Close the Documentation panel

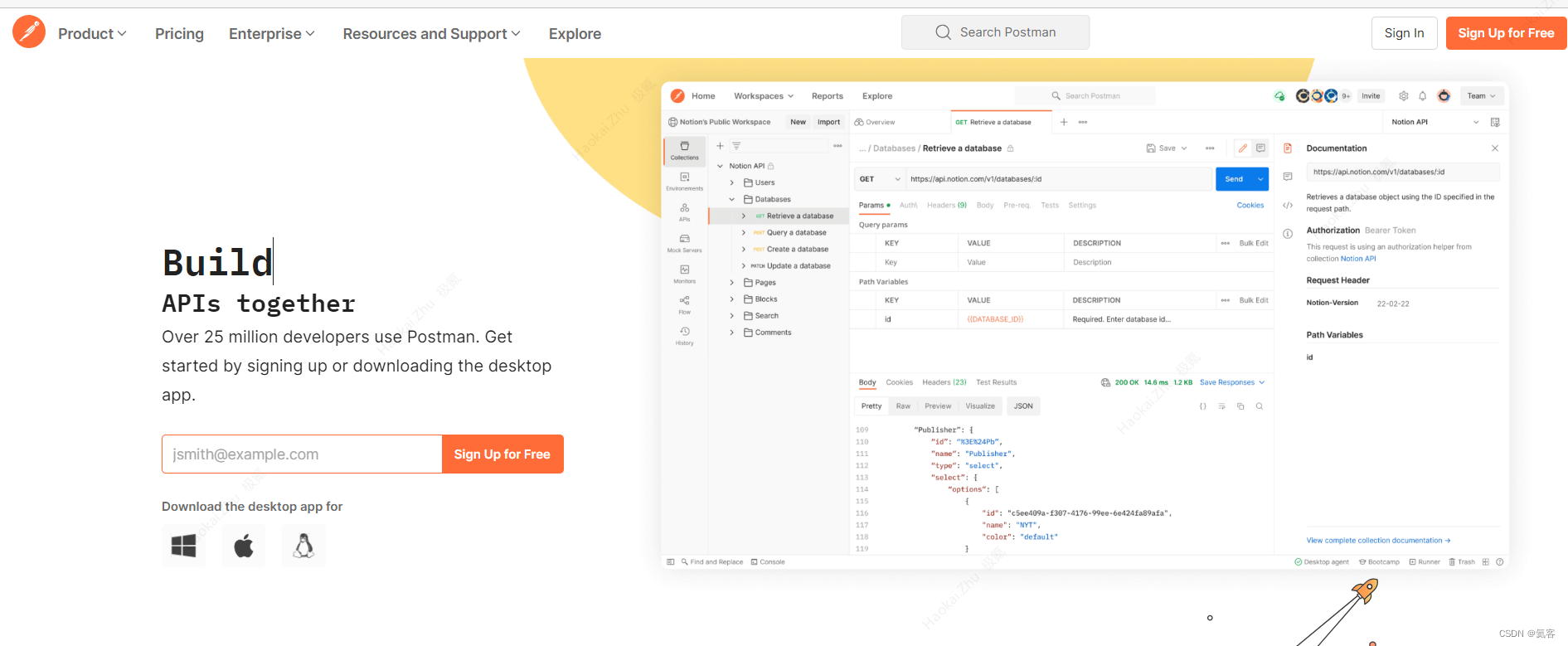pos(1495,148)
